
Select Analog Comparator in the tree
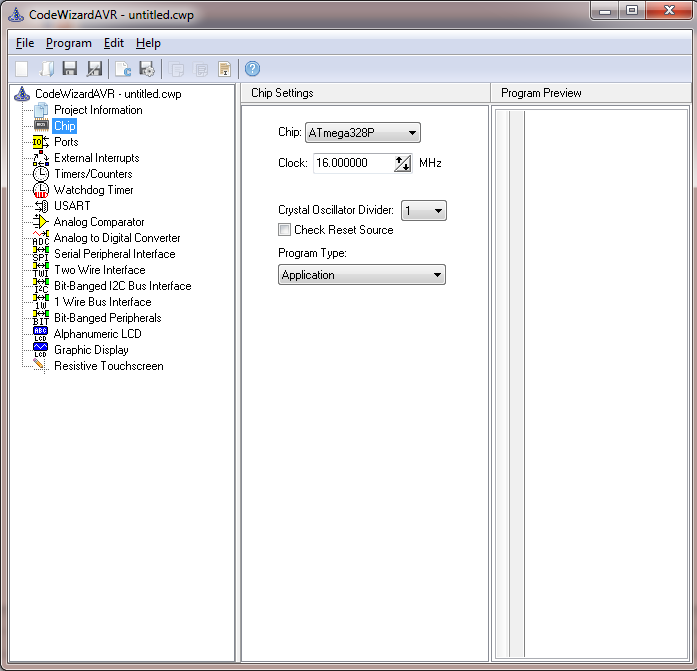click(x=99, y=222)
